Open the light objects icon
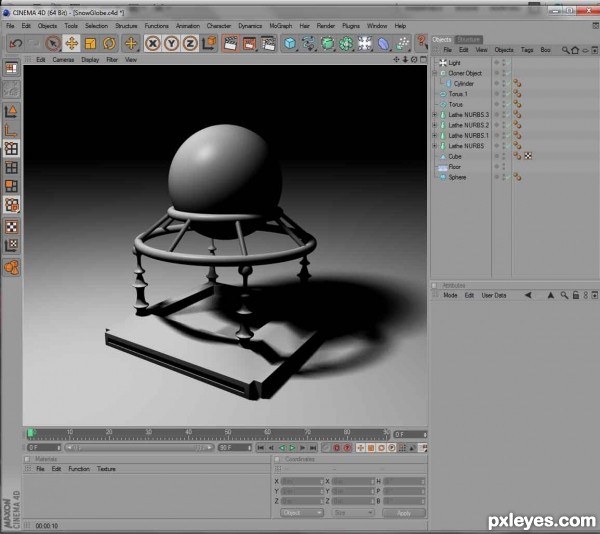This screenshot has width=600, height=534. tap(364, 44)
